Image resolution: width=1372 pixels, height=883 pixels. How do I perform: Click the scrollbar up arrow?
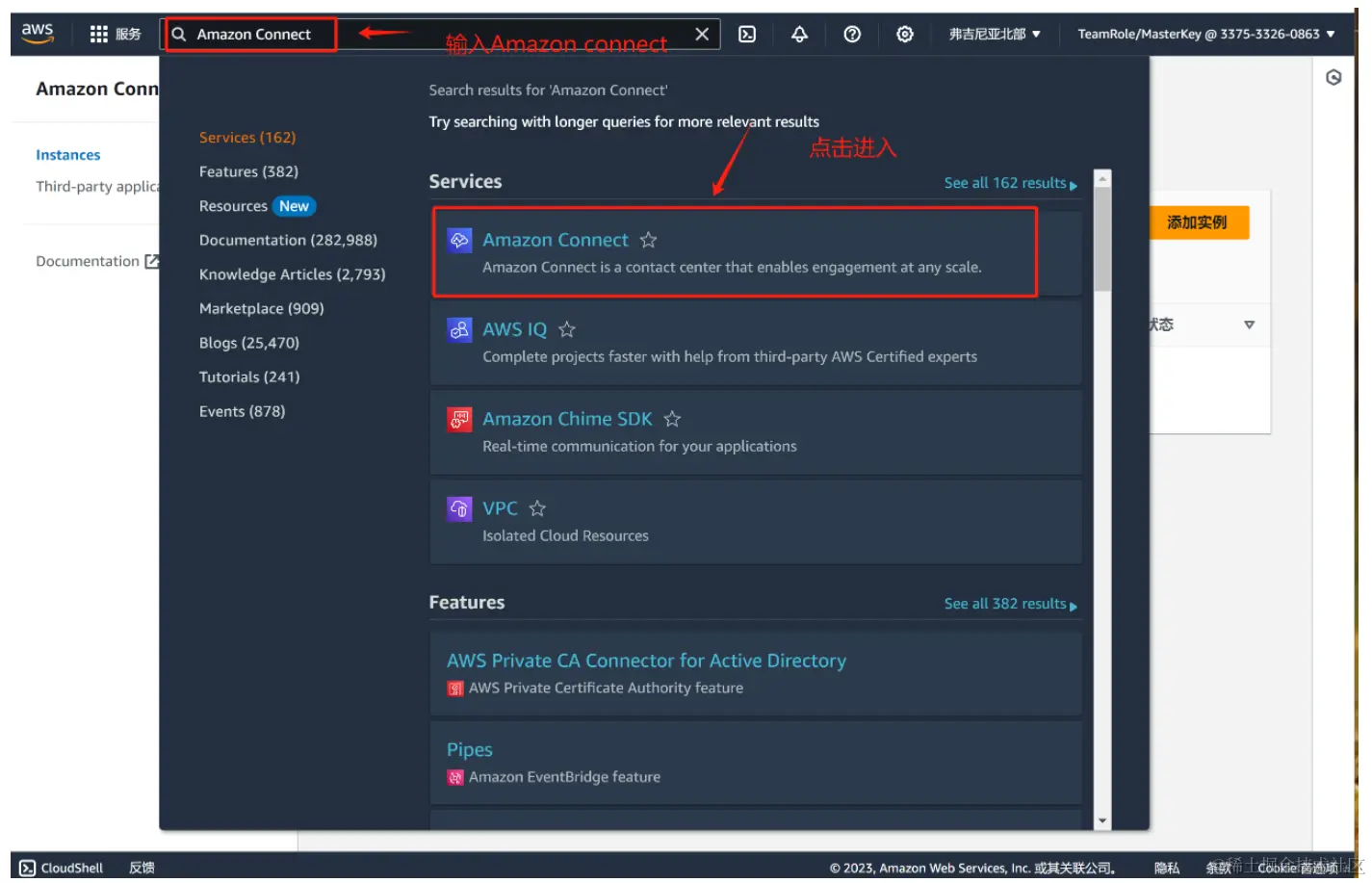pos(1103,178)
